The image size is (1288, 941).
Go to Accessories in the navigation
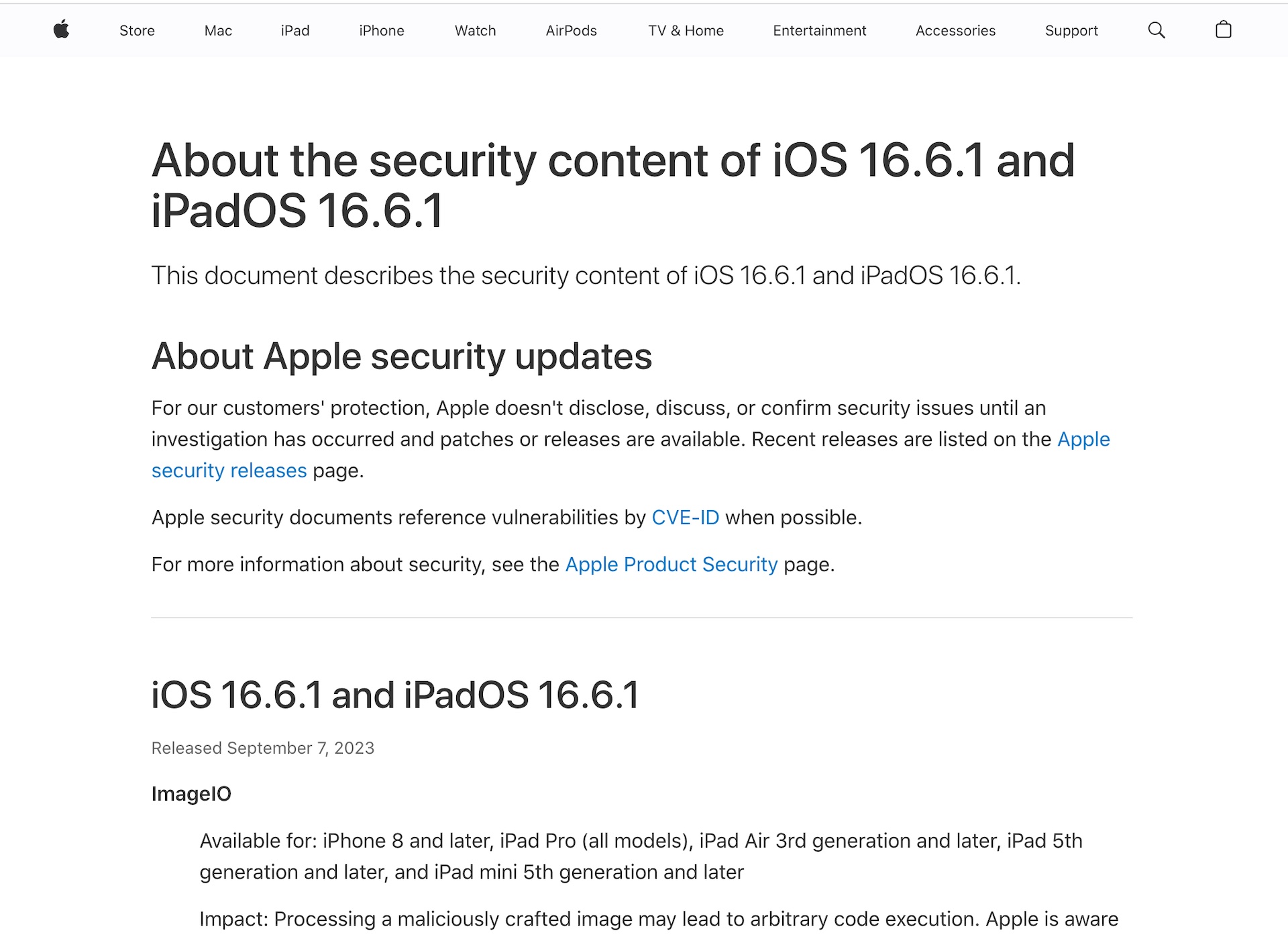click(955, 31)
